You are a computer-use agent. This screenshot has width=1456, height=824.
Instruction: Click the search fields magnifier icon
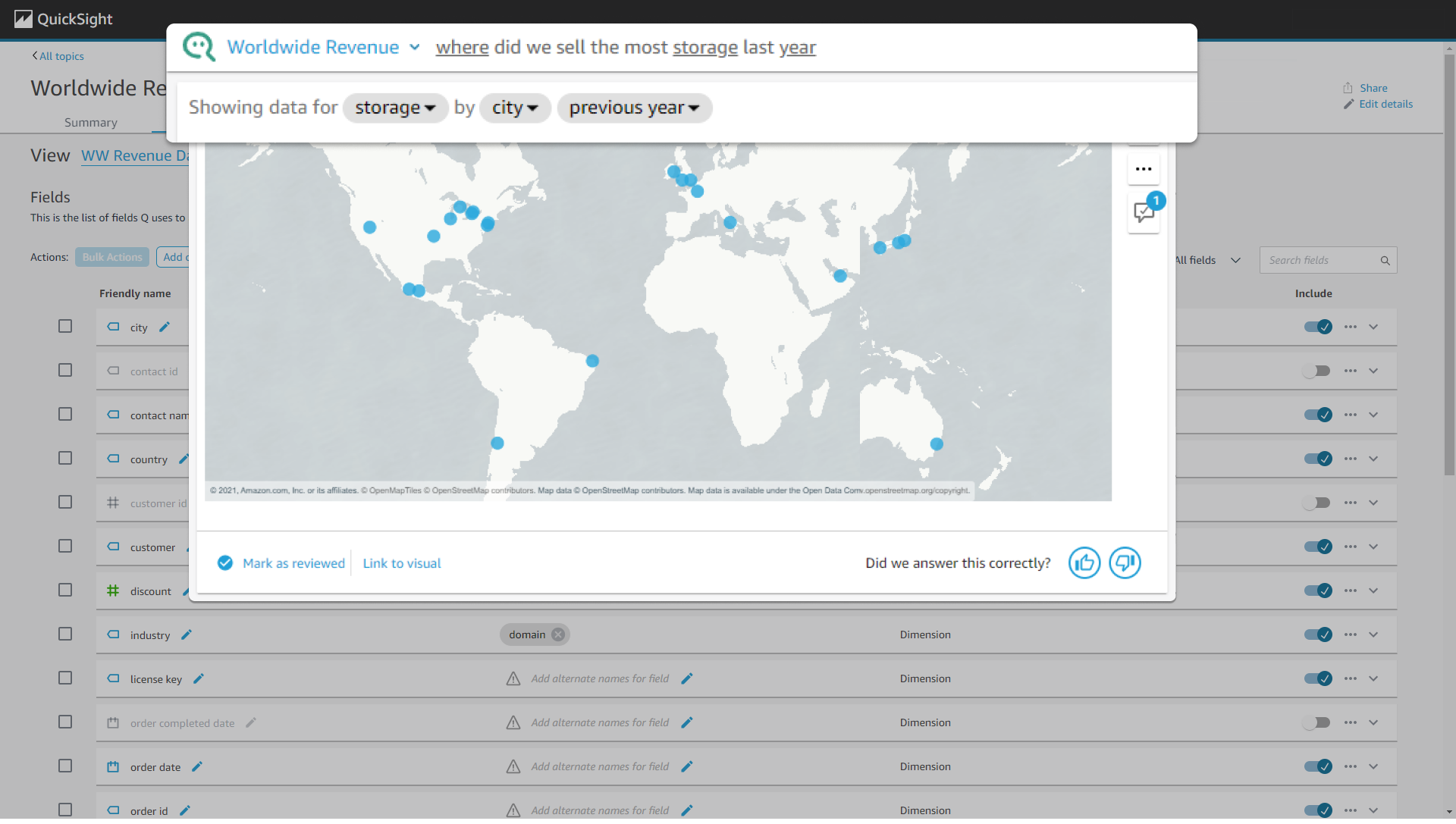pos(1385,261)
